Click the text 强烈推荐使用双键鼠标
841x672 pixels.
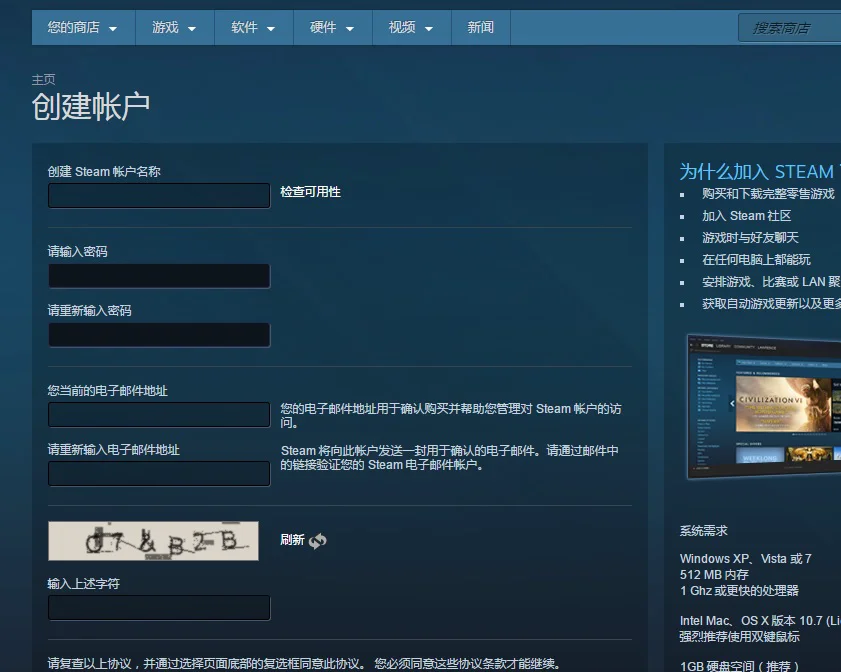point(739,637)
